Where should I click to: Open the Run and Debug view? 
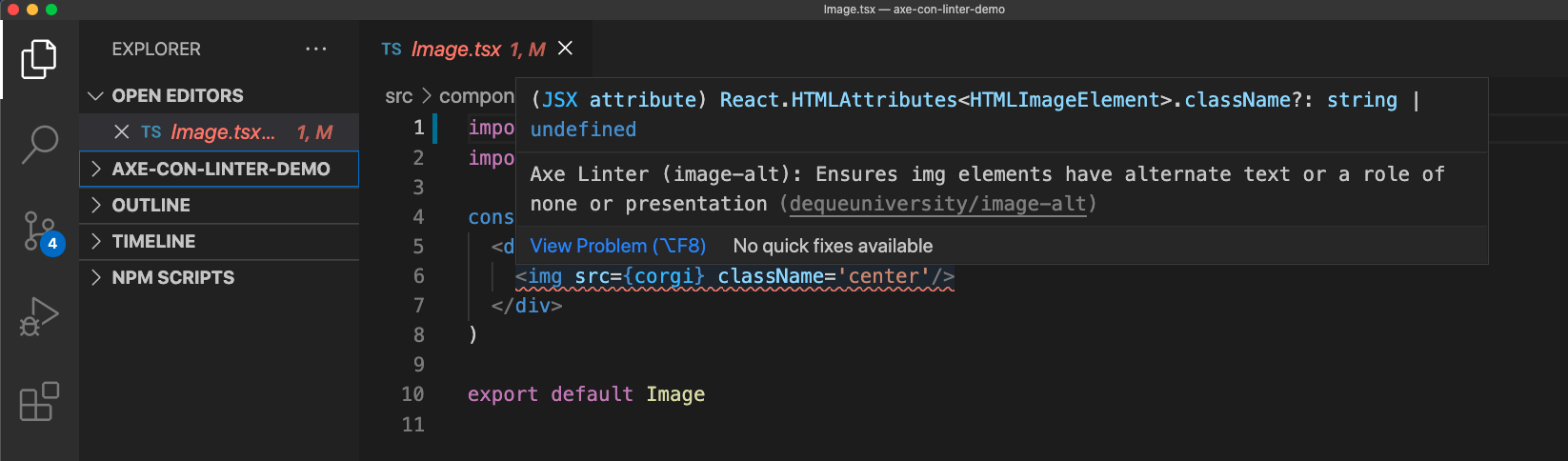point(39,317)
